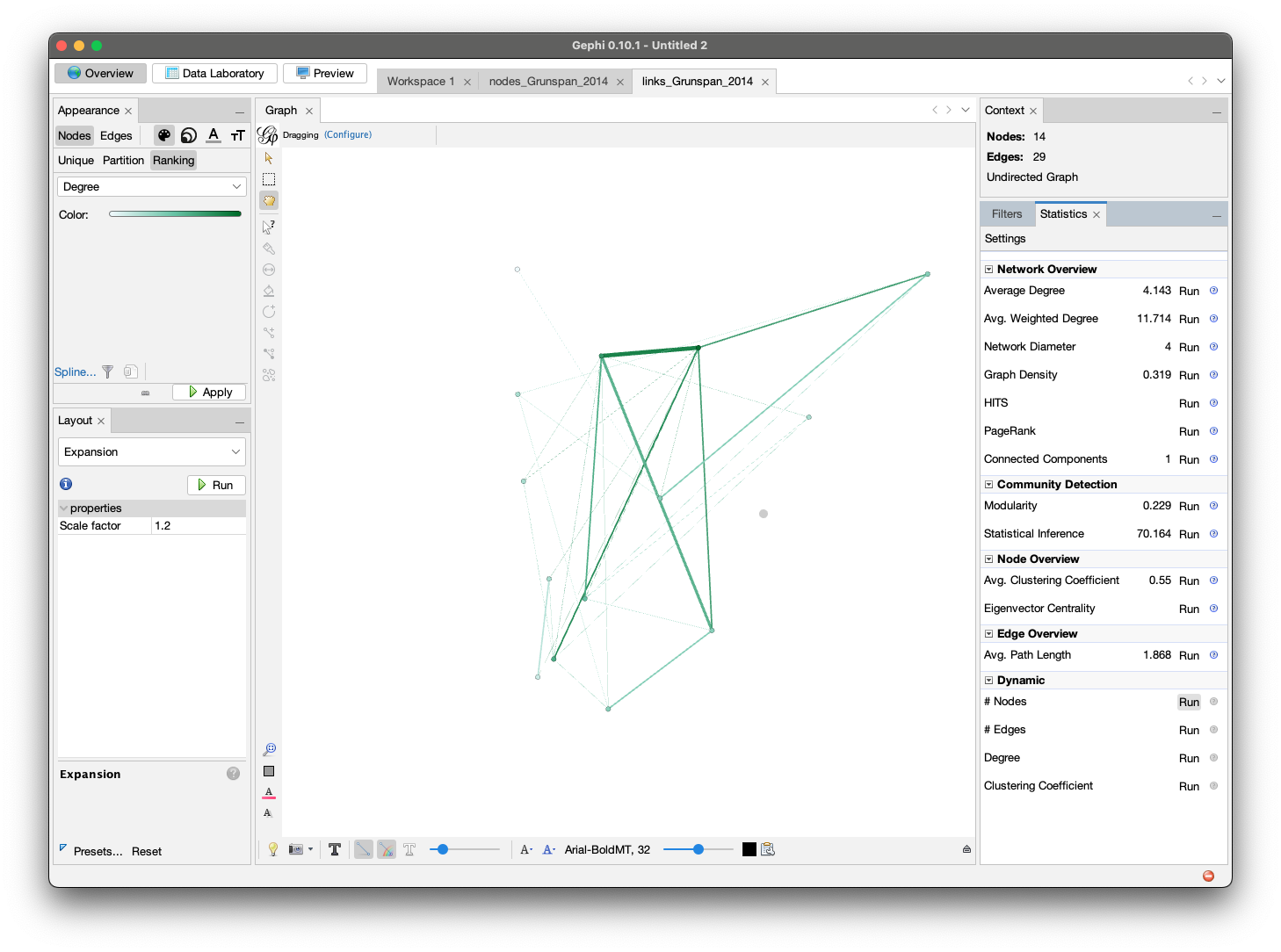Collapse the Node Overview section
This screenshot has width=1281, height=952.
point(988,559)
